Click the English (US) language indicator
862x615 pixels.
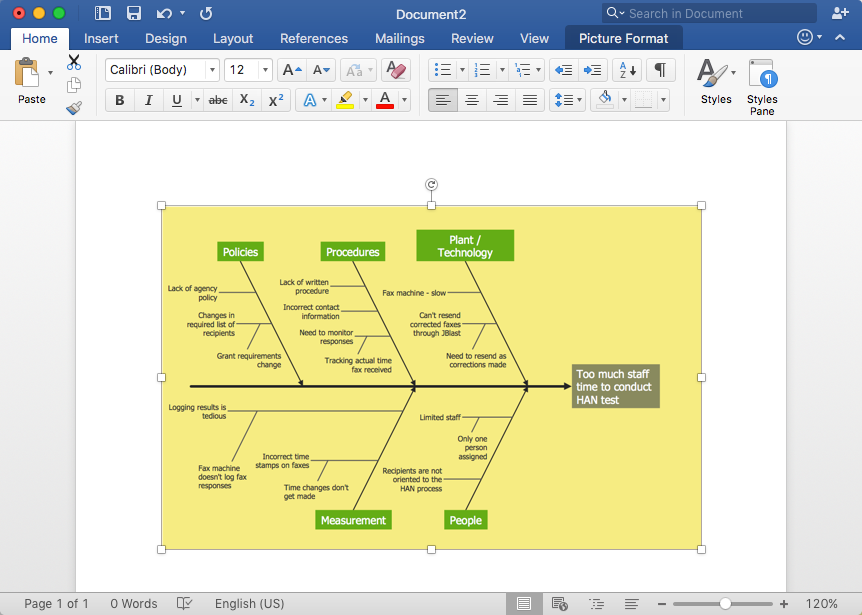pyautogui.click(x=250, y=603)
